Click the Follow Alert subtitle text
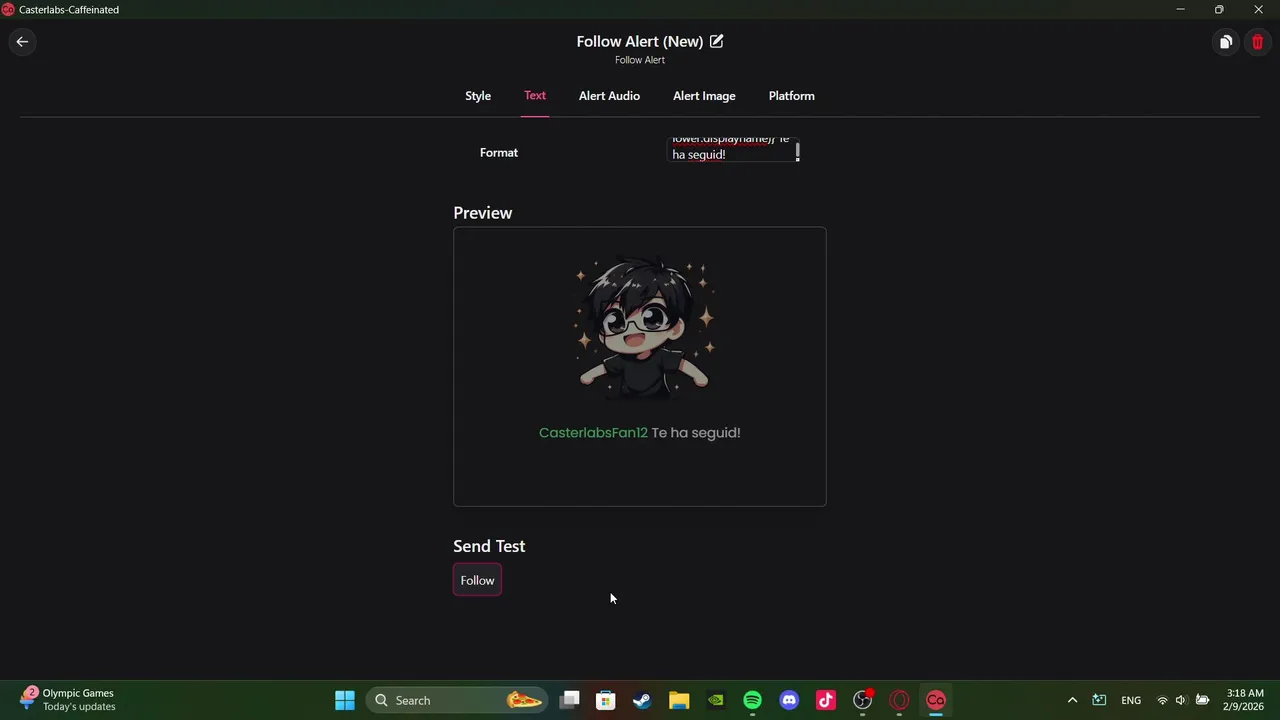This screenshot has width=1280, height=720. click(x=640, y=60)
